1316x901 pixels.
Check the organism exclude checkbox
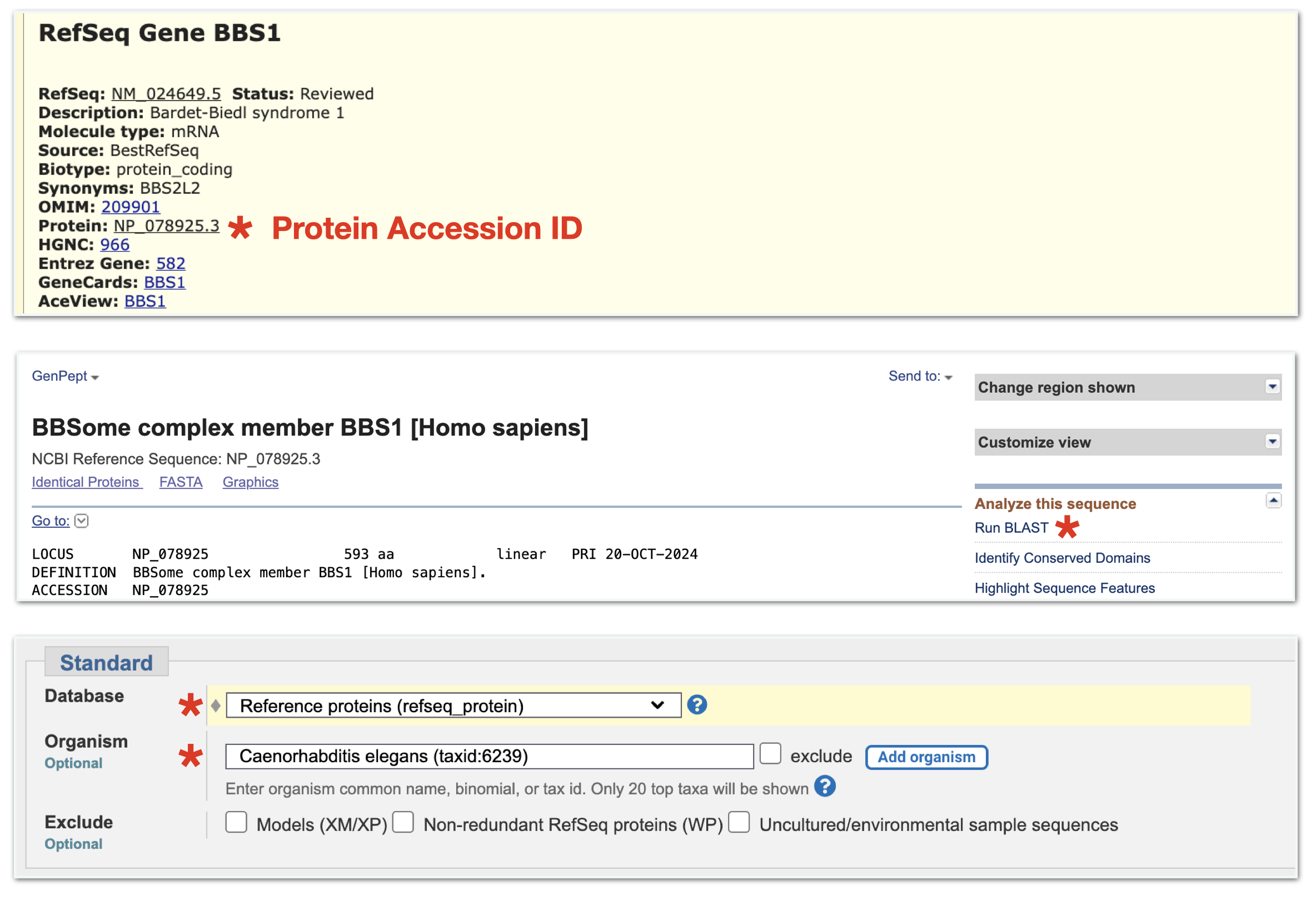pyautogui.click(x=770, y=754)
